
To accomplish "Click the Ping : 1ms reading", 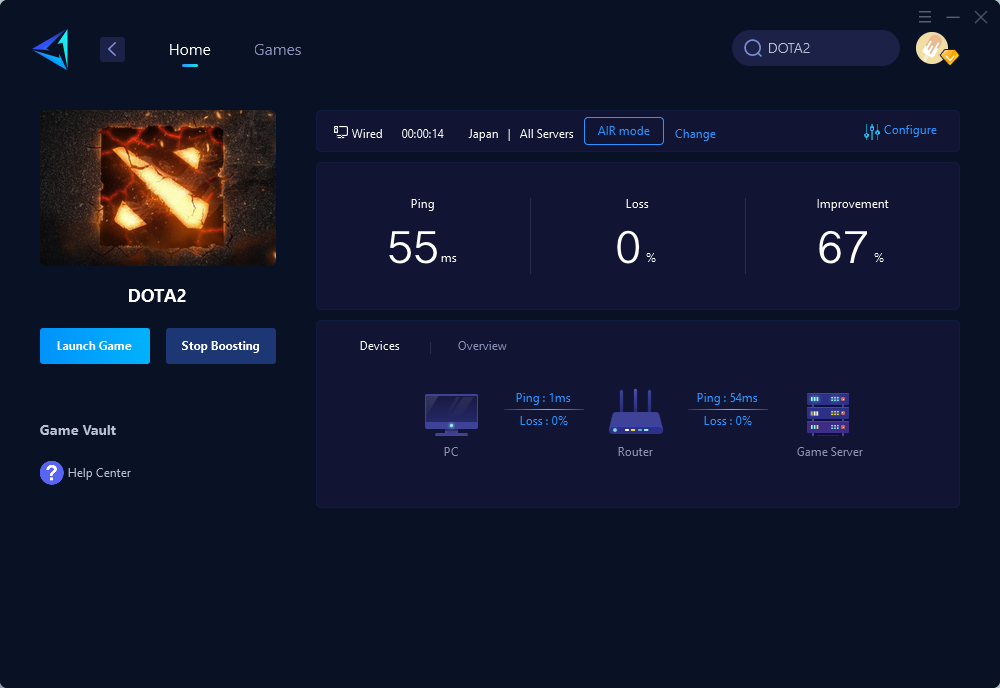I will [x=543, y=398].
